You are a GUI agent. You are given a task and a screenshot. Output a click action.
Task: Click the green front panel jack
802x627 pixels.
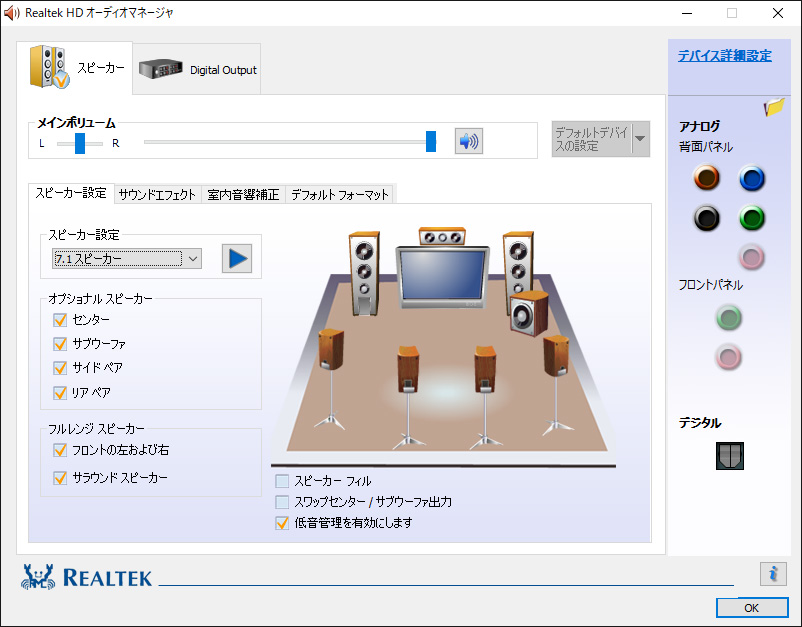coord(729,318)
